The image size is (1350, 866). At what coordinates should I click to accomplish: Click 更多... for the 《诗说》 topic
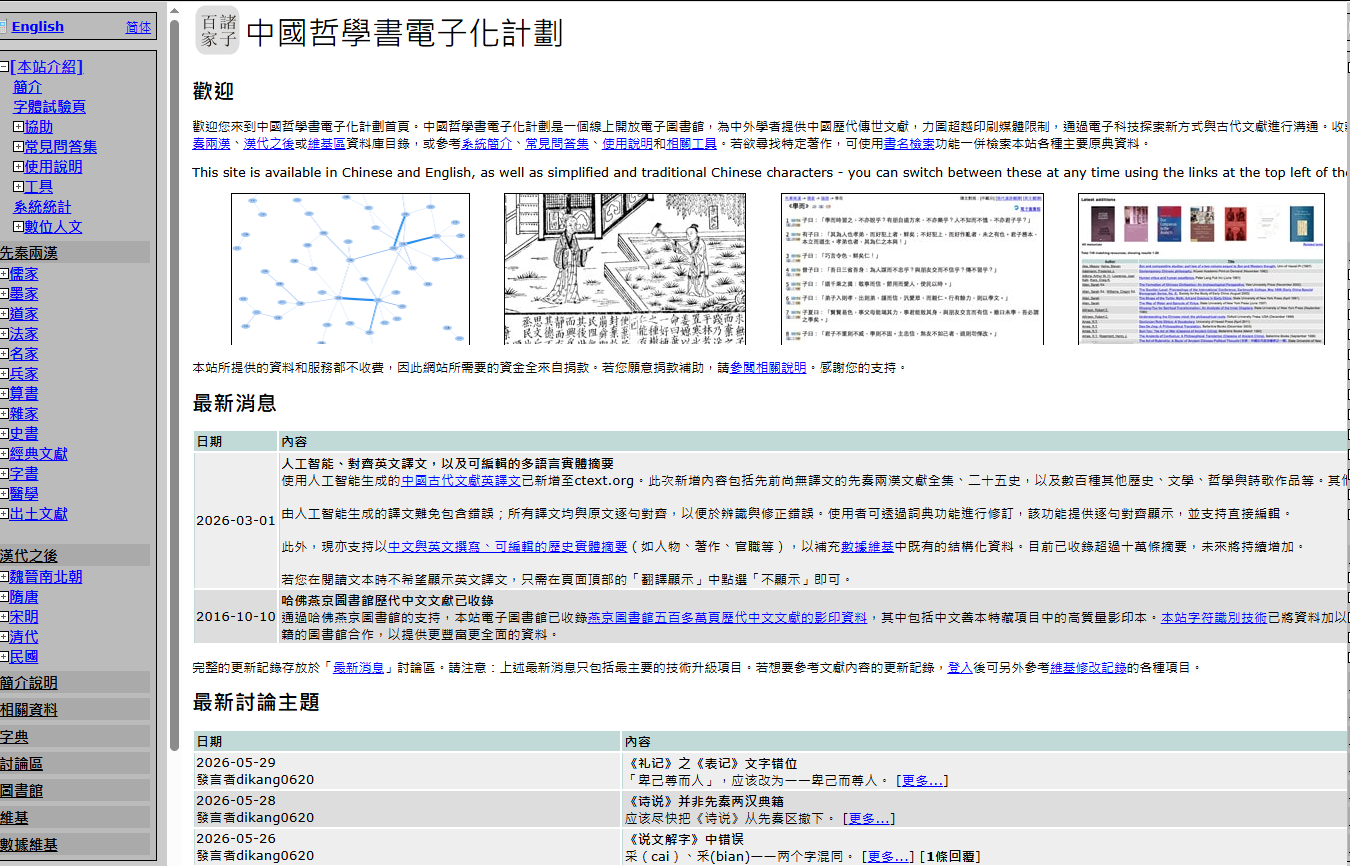click(868, 818)
